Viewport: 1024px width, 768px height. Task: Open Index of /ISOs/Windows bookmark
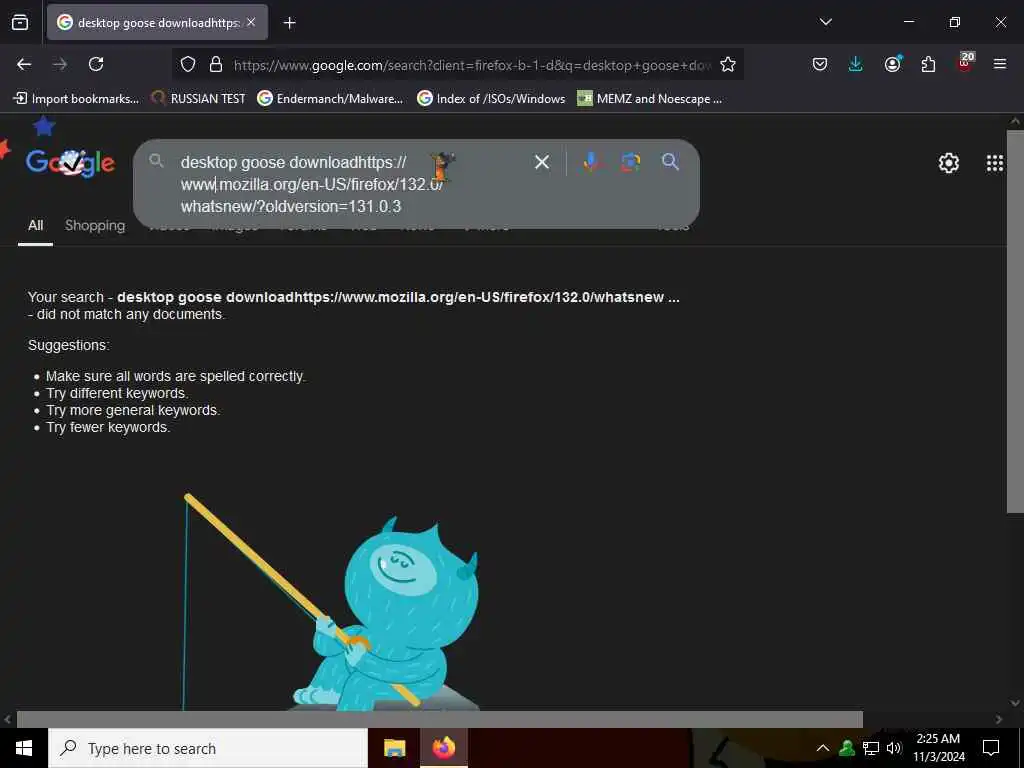click(491, 99)
